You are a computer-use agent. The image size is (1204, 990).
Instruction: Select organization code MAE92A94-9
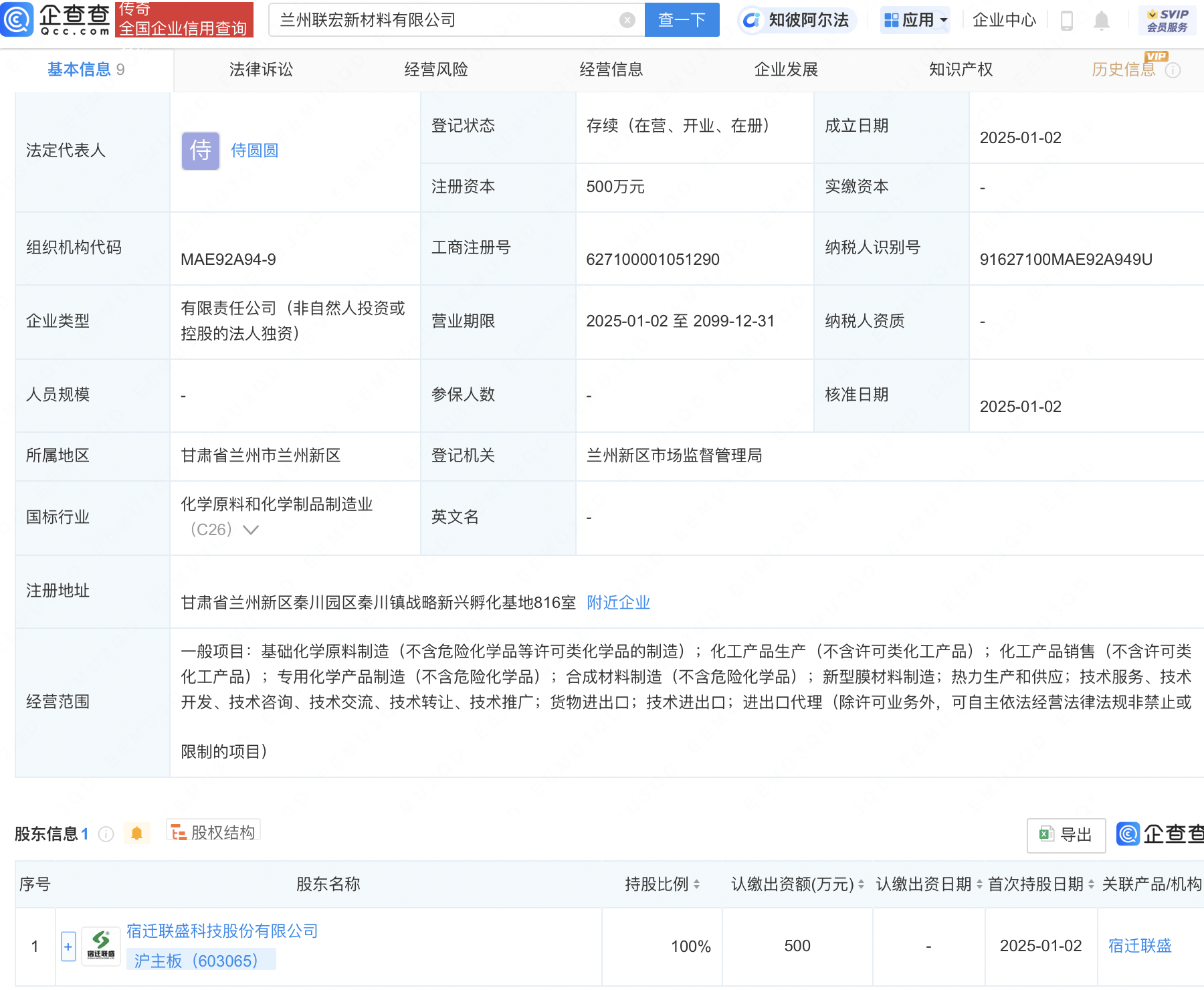pos(228,260)
